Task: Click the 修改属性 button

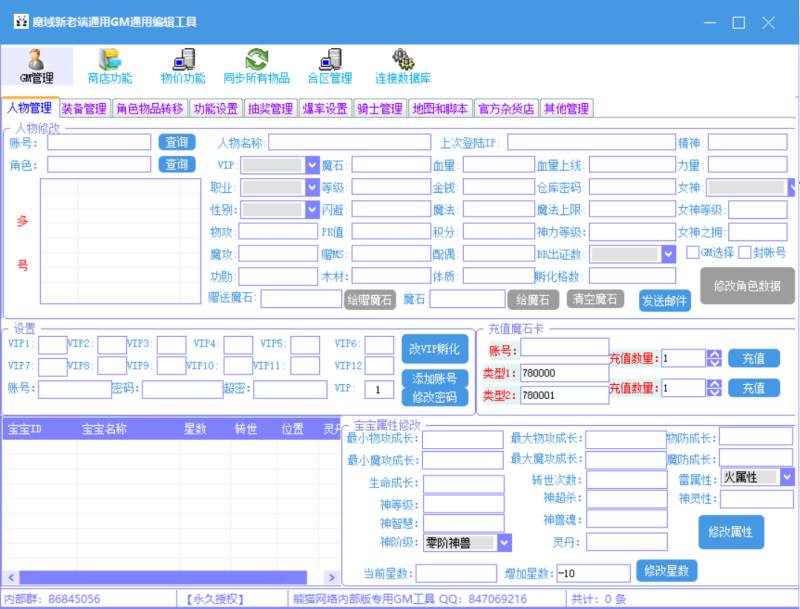Action: [x=731, y=532]
